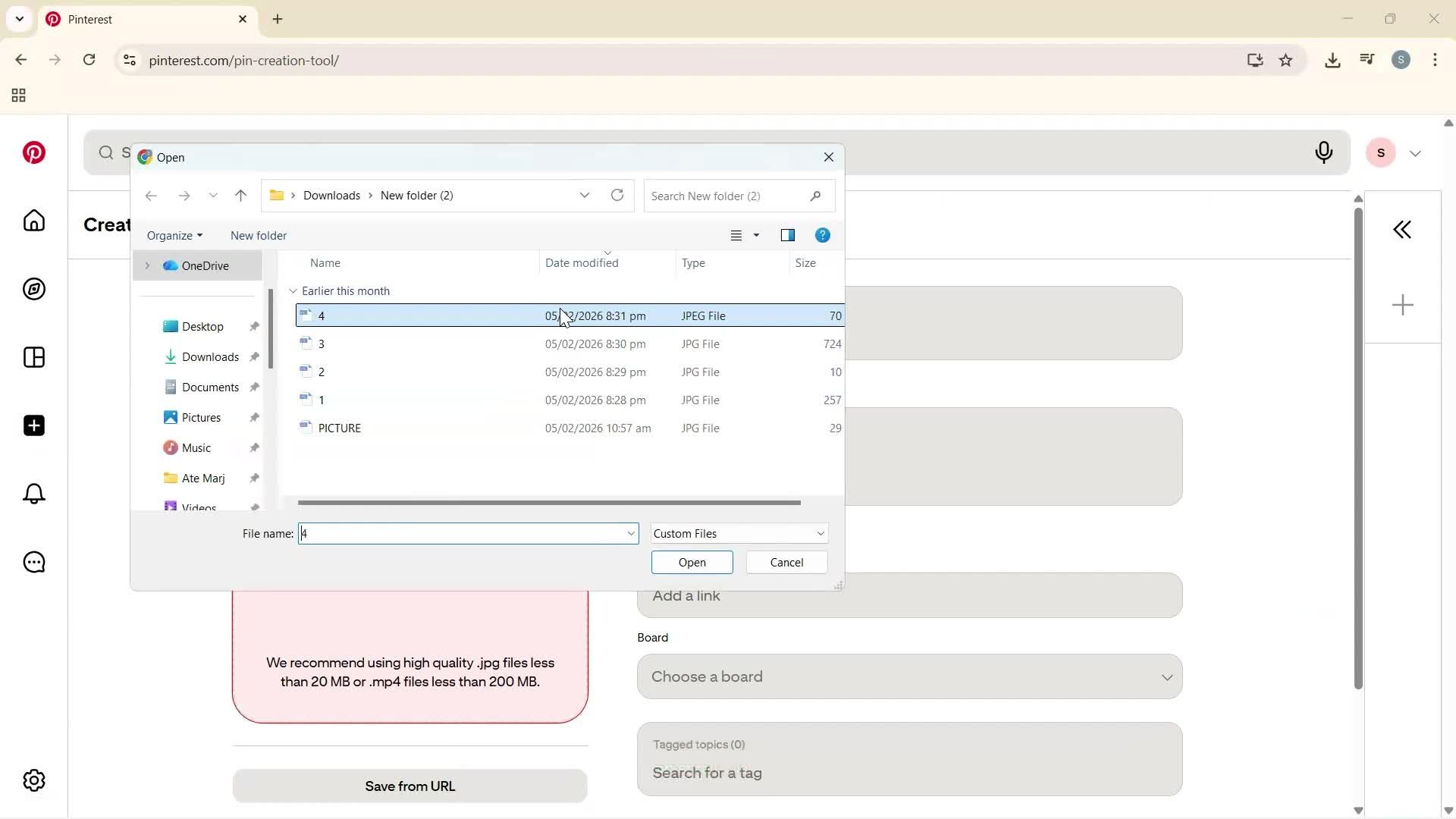Screen dimensions: 1456x819
Task: Expand the Custom Files file type dropdown
Action: coord(819,533)
